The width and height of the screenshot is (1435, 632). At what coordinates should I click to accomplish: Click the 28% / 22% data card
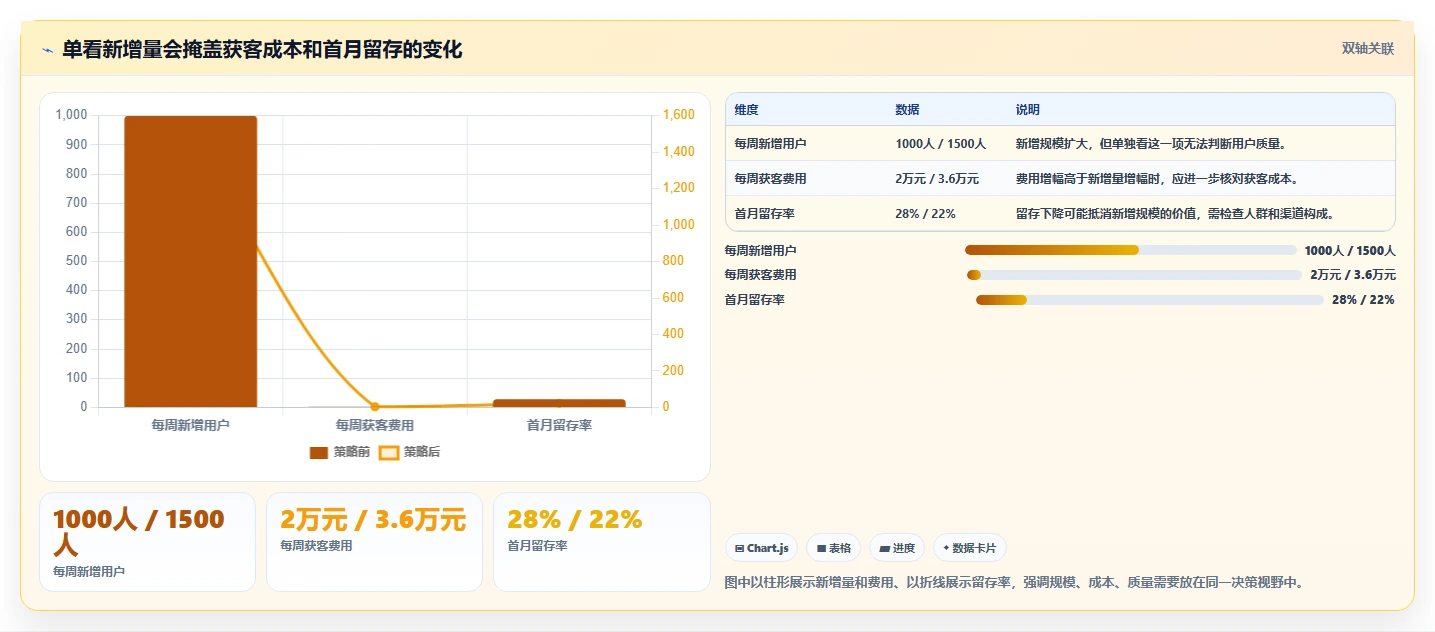tap(601, 542)
